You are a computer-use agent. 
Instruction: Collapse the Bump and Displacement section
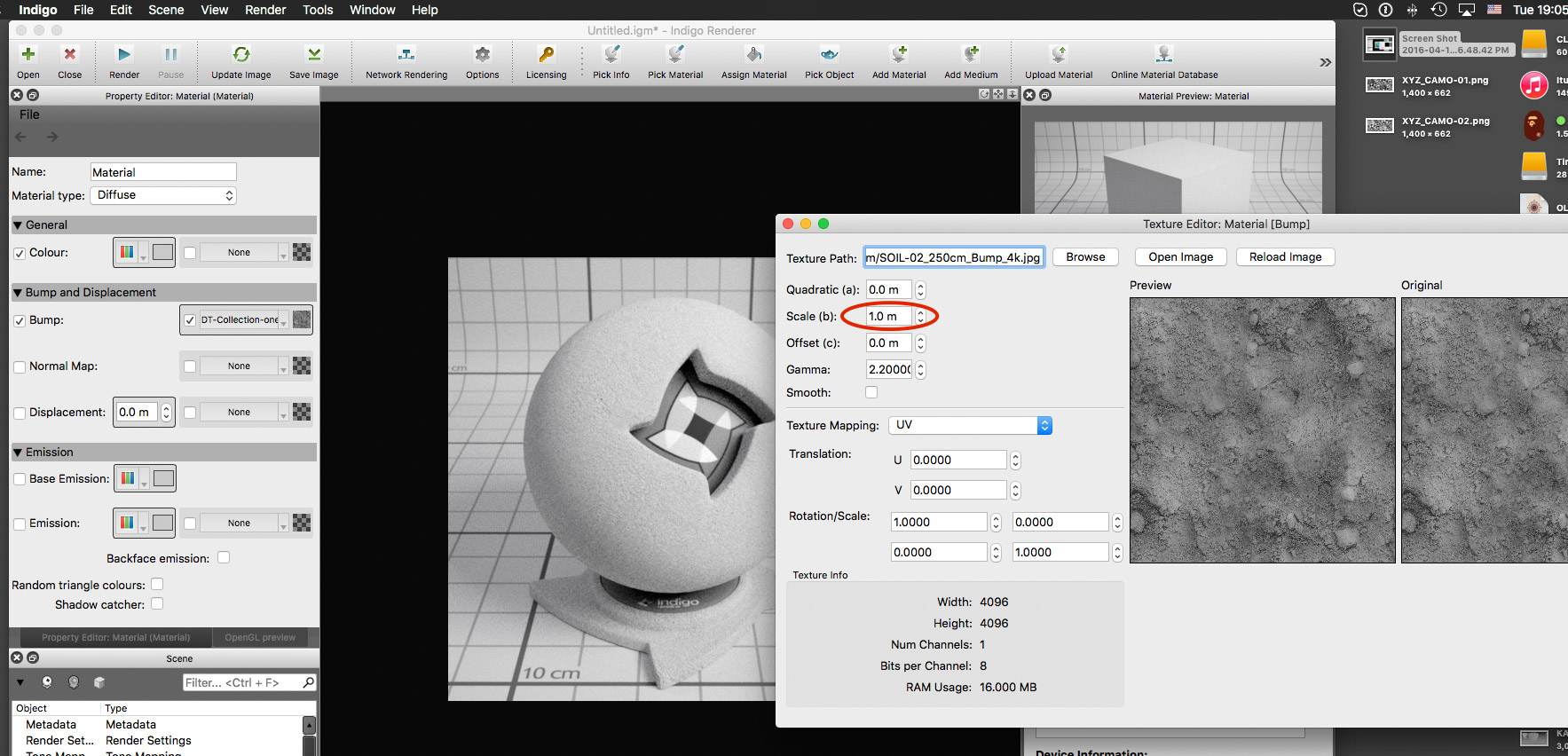(x=18, y=293)
